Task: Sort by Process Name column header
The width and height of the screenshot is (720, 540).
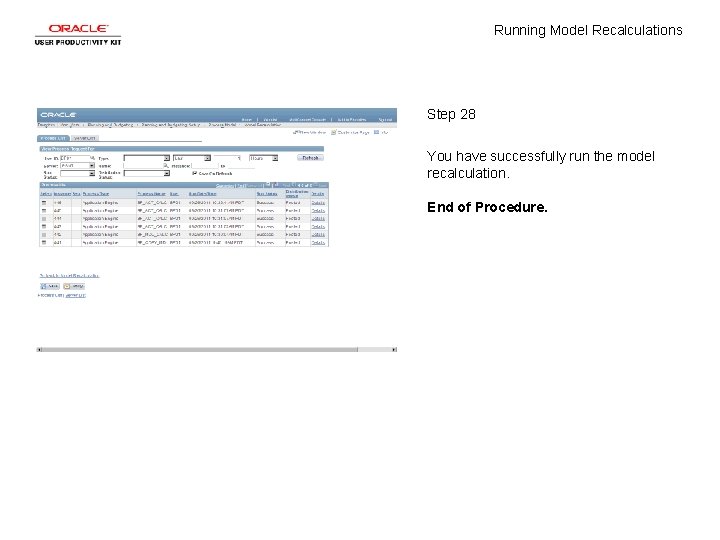Action: 151,194
